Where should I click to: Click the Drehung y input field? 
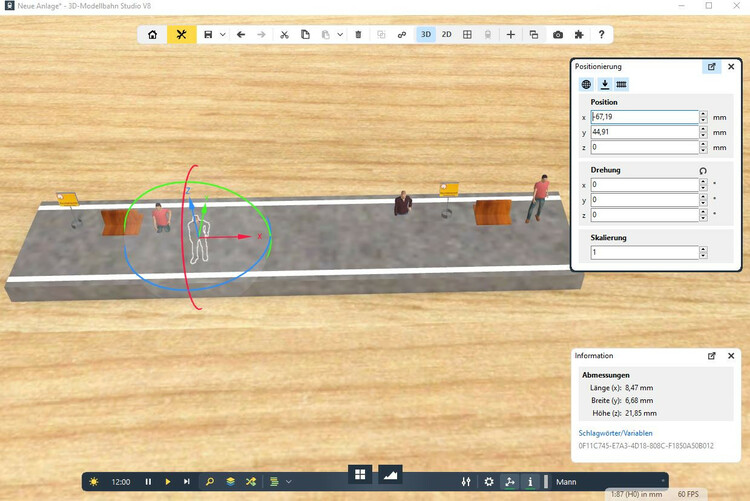644,200
